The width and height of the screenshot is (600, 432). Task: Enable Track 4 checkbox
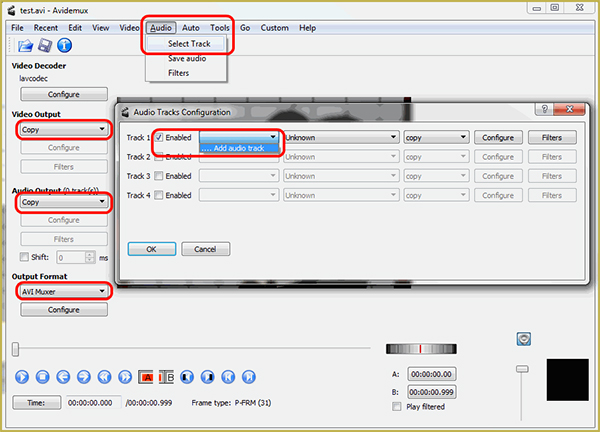click(x=159, y=195)
